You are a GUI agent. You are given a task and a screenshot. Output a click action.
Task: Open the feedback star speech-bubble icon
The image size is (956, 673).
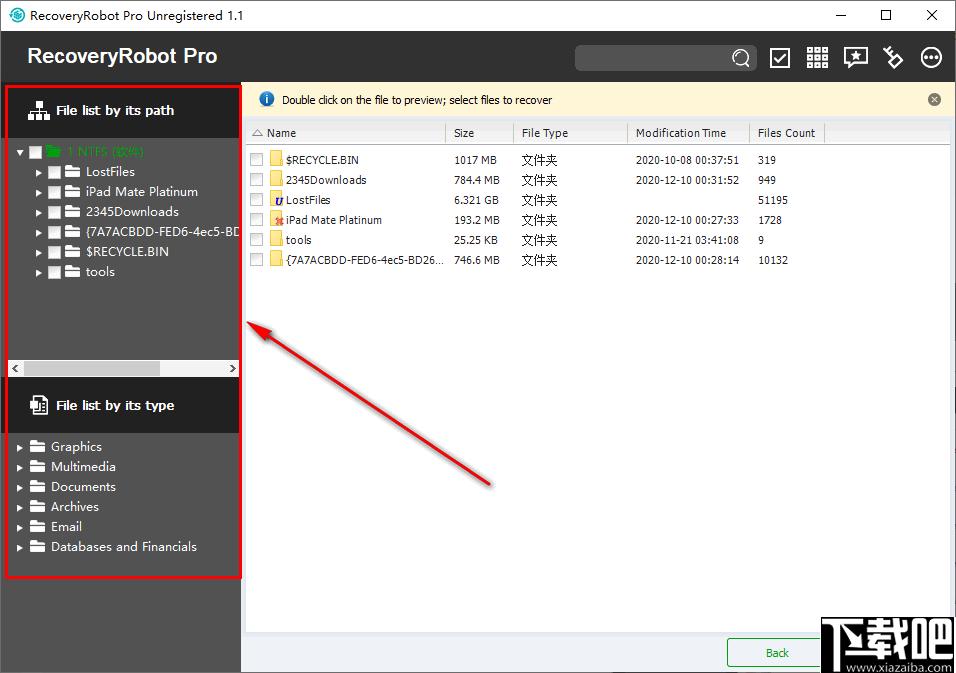pyautogui.click(x=855, y=57)
